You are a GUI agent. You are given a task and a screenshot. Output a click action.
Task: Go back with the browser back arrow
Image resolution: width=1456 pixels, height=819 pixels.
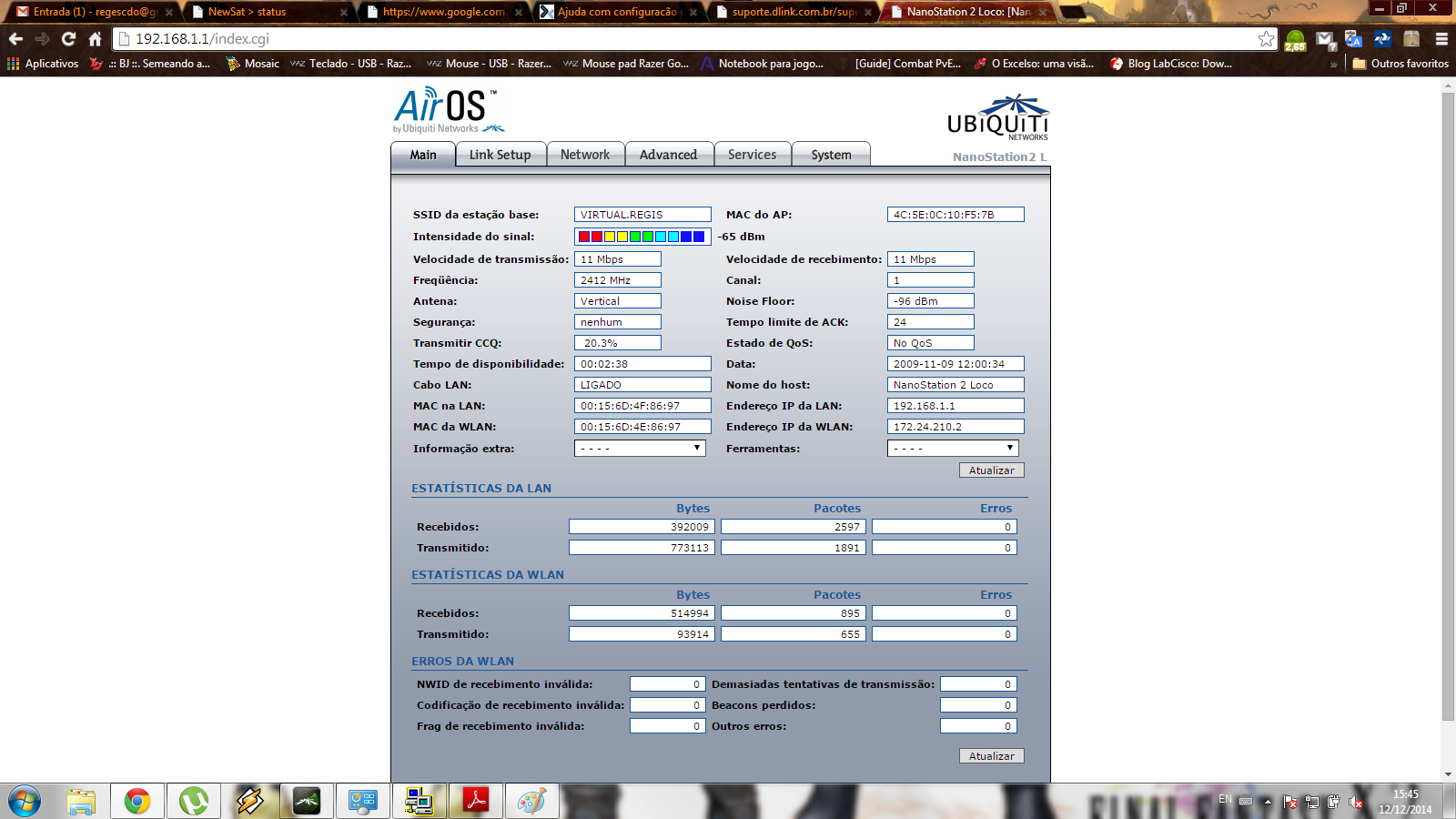(x=15, y=39)
